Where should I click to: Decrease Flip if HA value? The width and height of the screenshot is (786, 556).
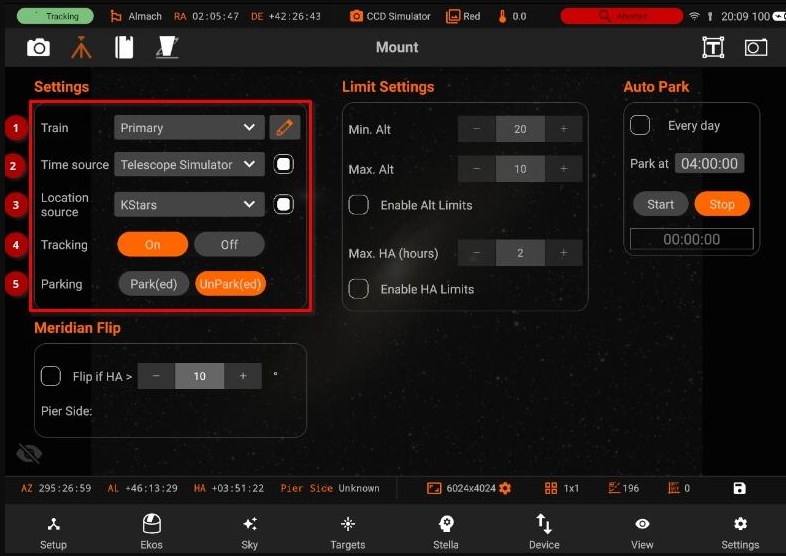click(x=156, y=376)
